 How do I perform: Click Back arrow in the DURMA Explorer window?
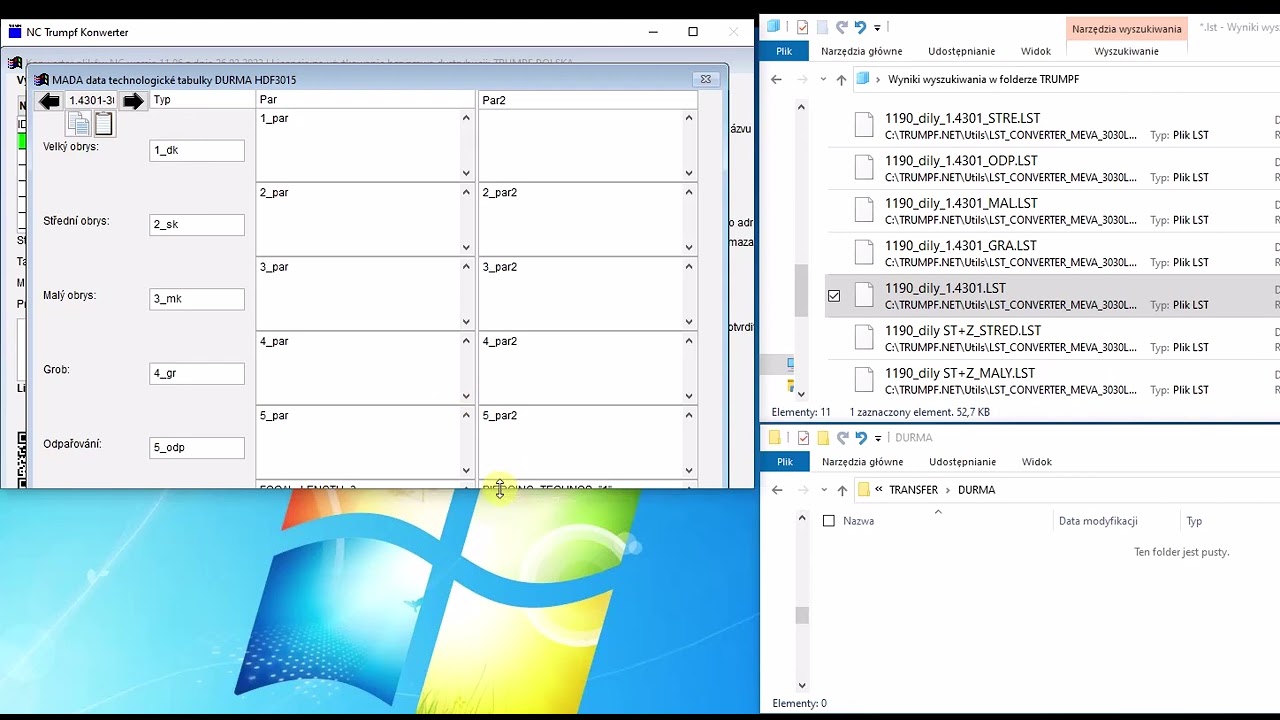point(777,490)
